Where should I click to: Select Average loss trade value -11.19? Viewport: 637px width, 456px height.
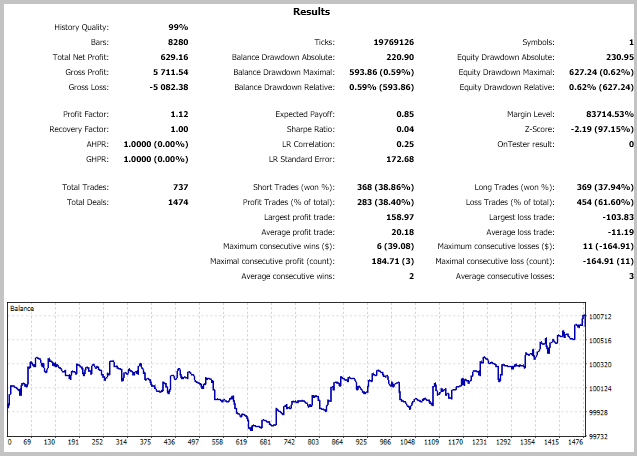pyautogui.click(x=621, y=232)
